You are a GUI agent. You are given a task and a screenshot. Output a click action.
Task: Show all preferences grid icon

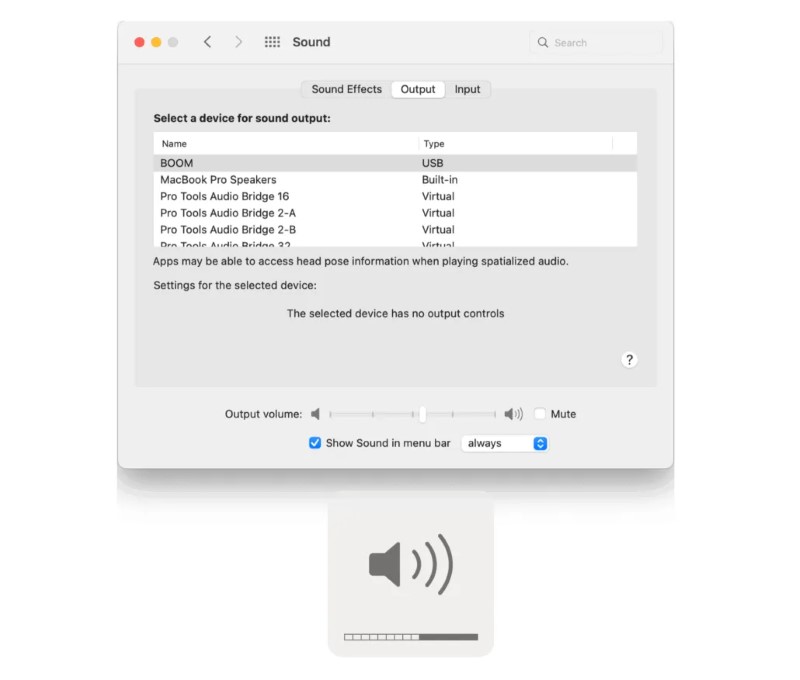(x=272, y=42)
